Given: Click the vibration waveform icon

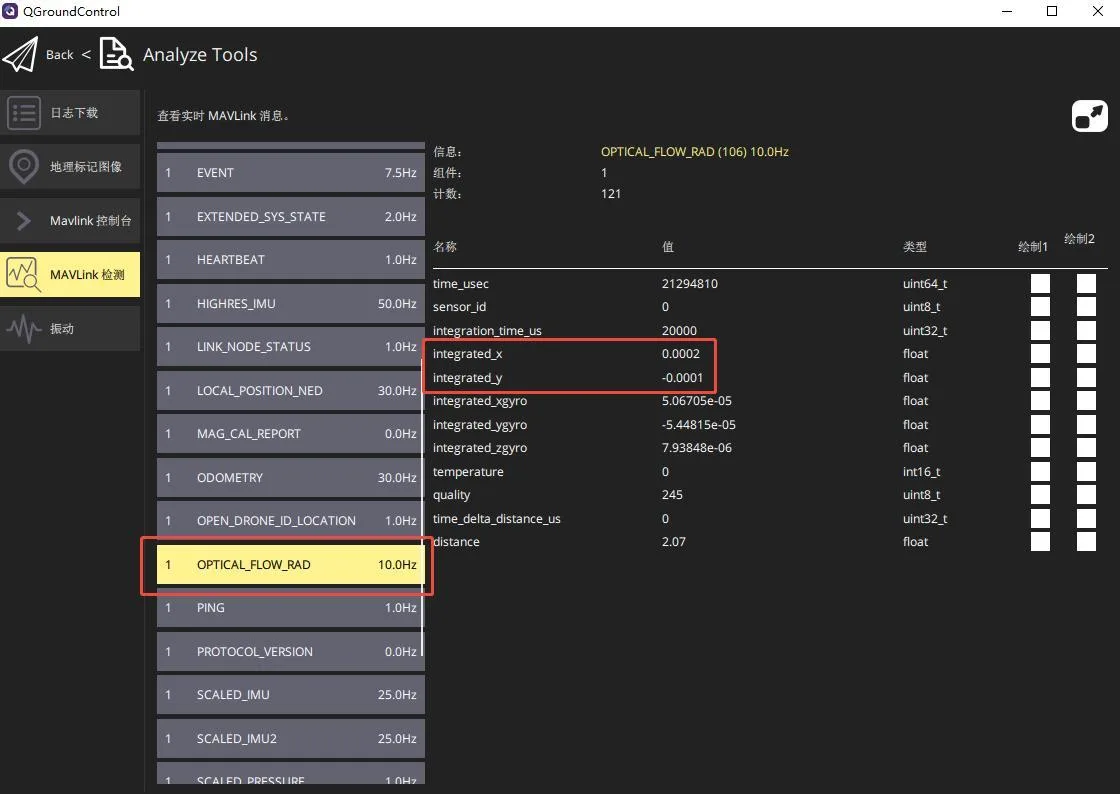Looking at the screenshot, I should tap(24, 328).
